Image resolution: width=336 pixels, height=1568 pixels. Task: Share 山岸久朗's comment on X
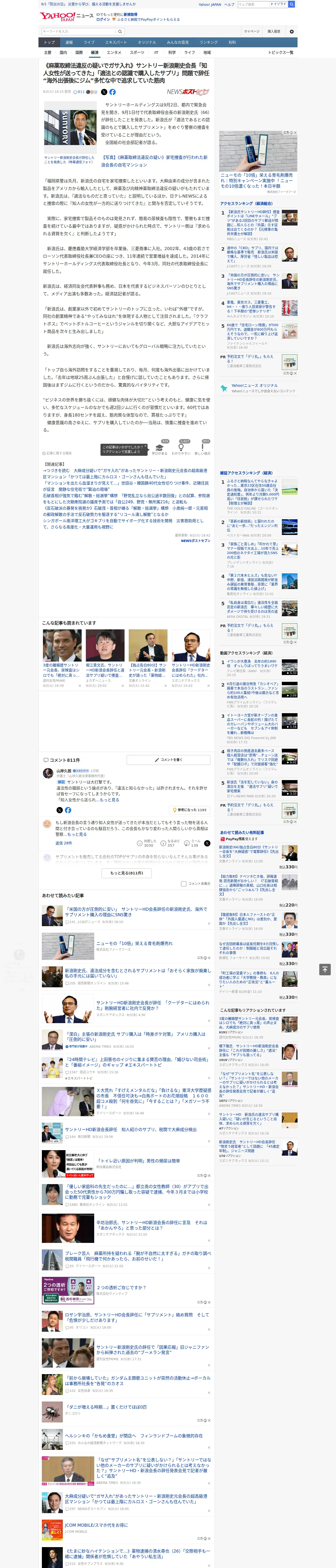coord(59,810)
